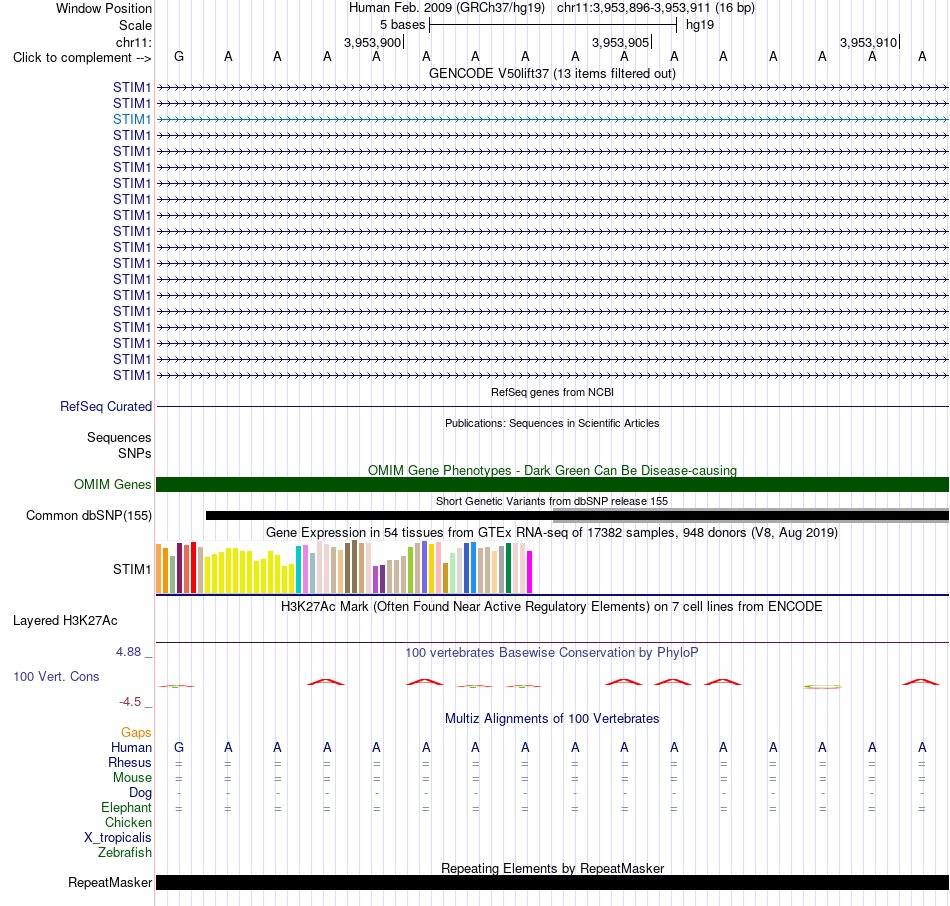This screenshot has width=950, height=906.
Task: Click the light-blue STIM1 transcript arrow line
Action: click(x=552, y=119)
